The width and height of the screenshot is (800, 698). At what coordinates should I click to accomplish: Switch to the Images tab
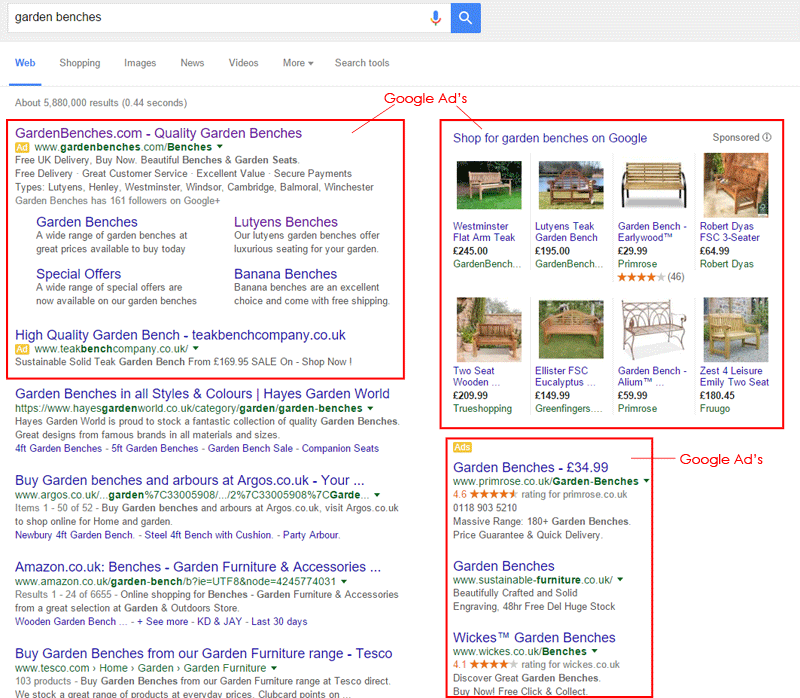click(140, 63)
